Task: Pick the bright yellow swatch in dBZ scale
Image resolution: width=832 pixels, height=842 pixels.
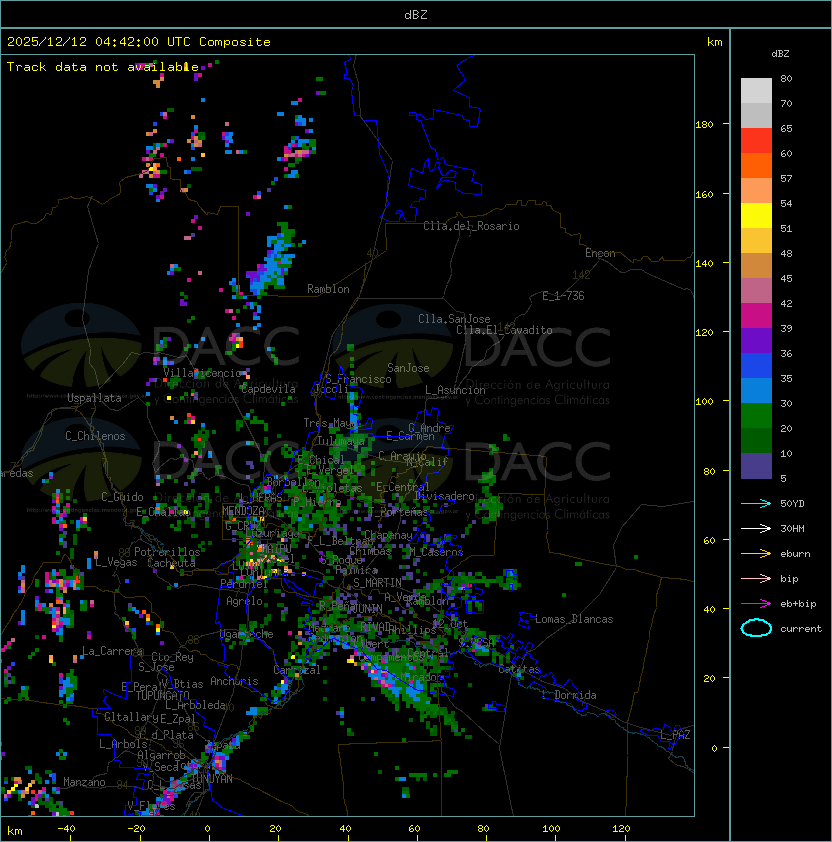Action: (x=756, y=215)
